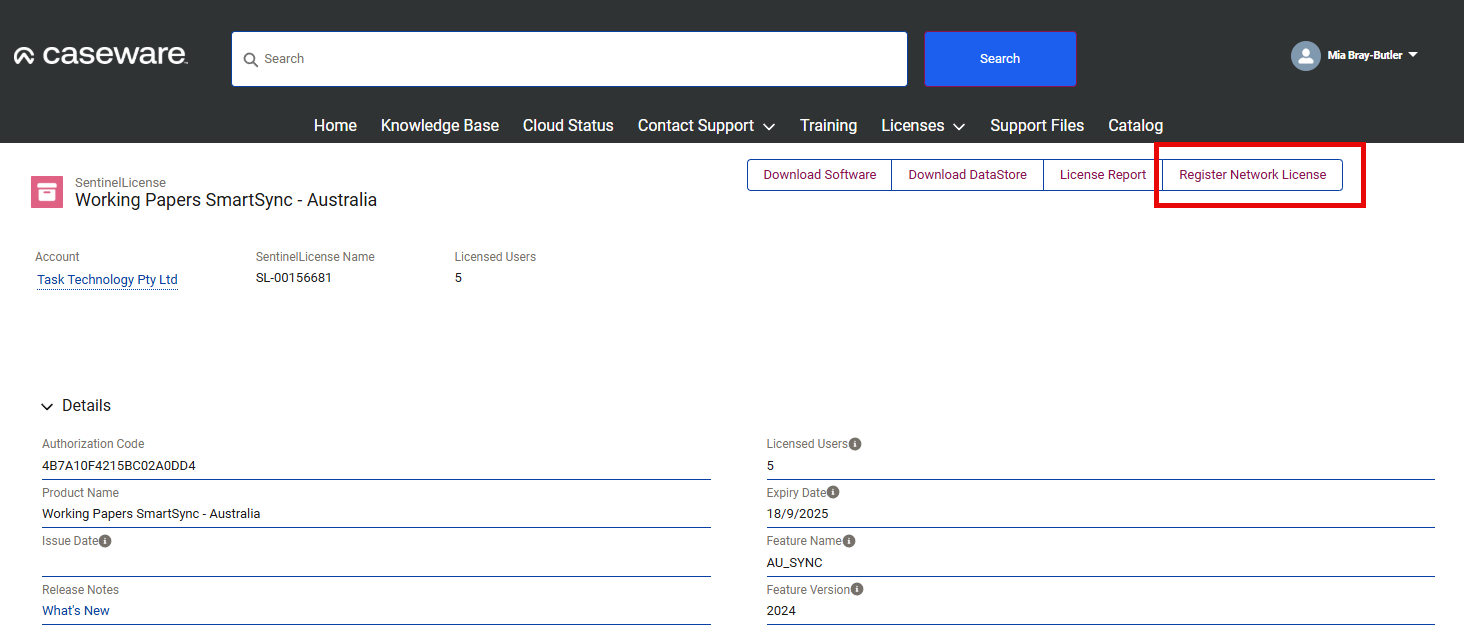Click the AU_SYNC feature name value
The height and width of the screenshot is (630, 1464).
pyautogui.click(x=795, y=563)
